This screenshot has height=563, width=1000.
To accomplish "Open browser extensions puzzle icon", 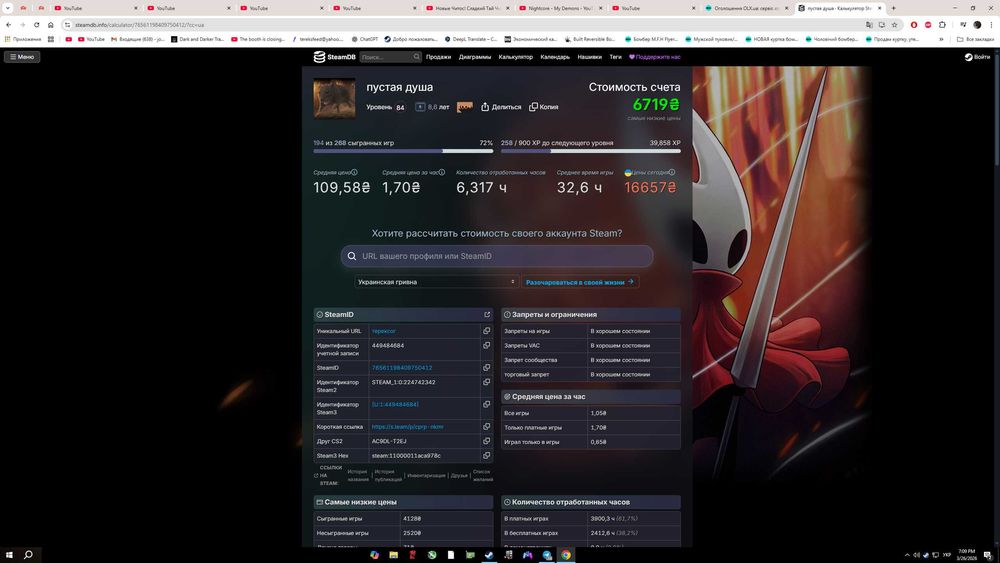I will click(x=942, y=25).
